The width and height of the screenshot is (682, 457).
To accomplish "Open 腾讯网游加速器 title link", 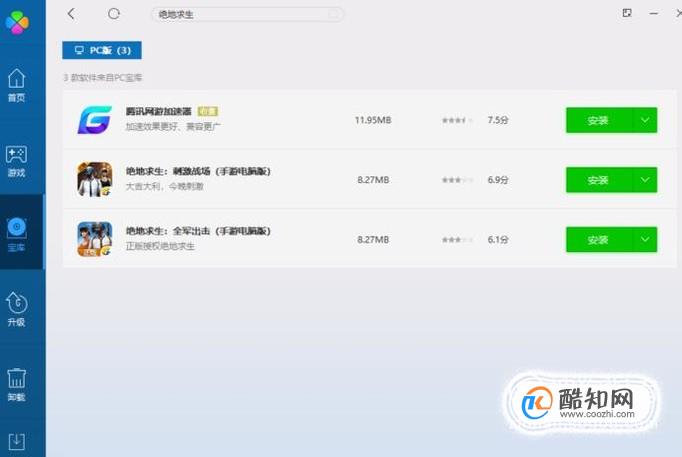I will [159, 111].
